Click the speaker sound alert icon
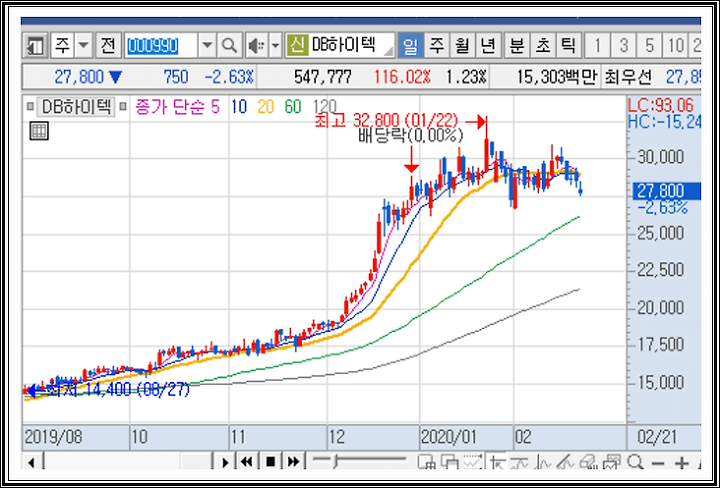Image resolution: width=720 pixels, height=488 pixels. [257, 45]
